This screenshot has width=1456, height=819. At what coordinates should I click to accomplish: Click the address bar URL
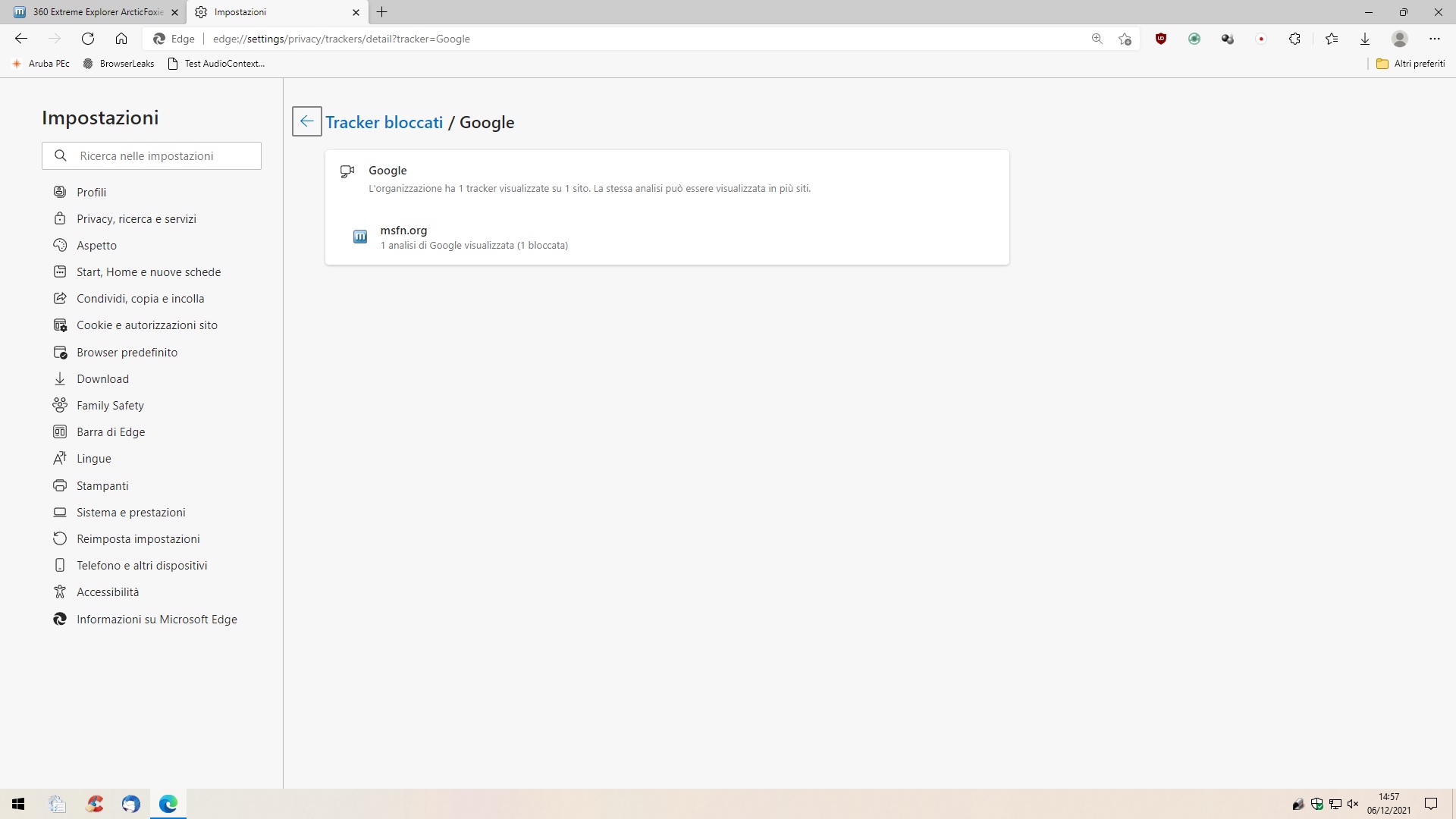341,39
